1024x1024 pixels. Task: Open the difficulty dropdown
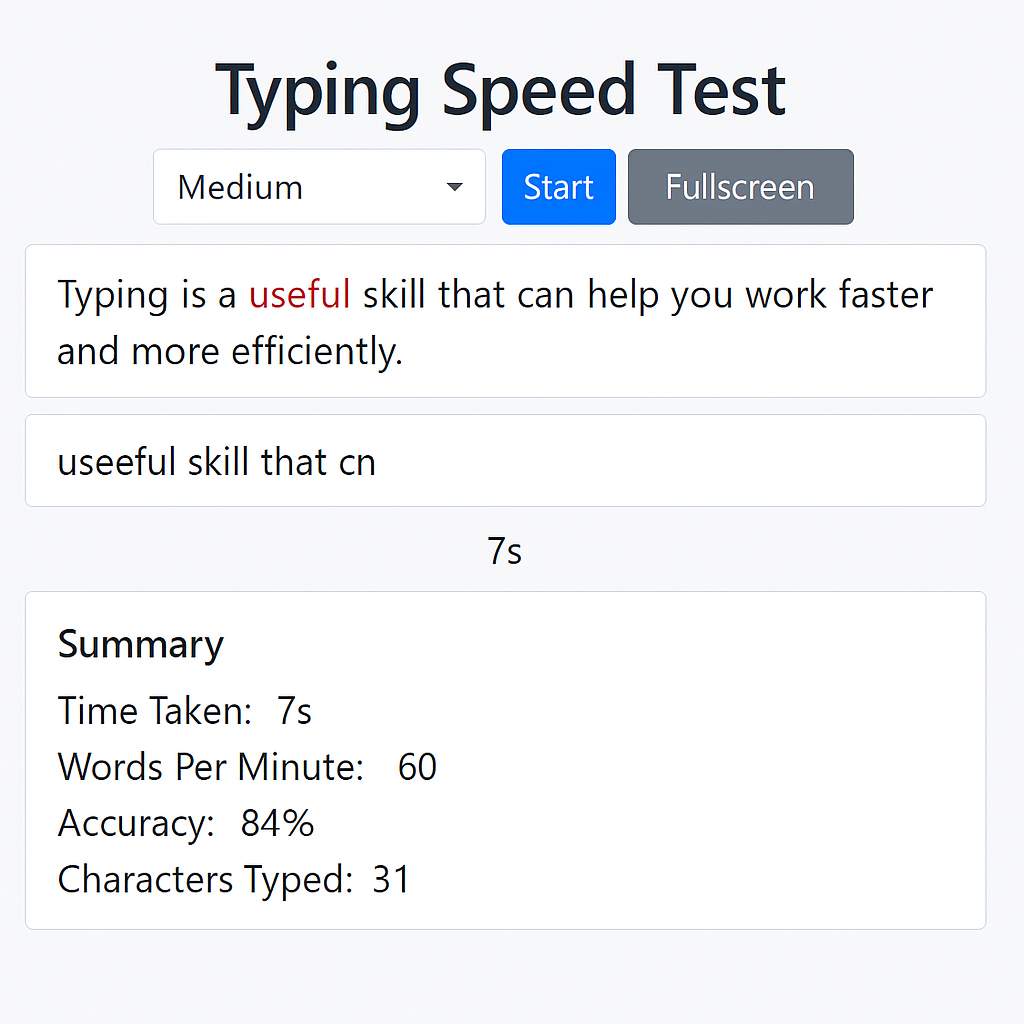click(x=319, y=187)
